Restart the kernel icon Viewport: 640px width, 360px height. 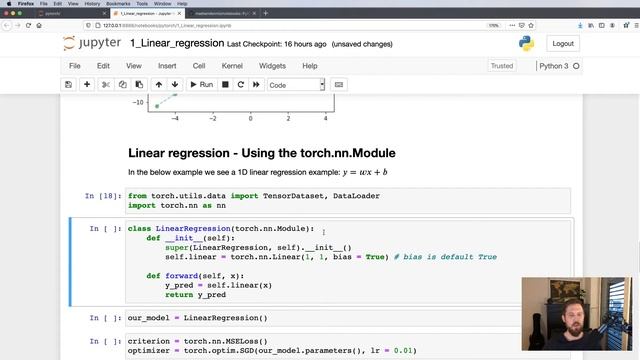(240, 84)
